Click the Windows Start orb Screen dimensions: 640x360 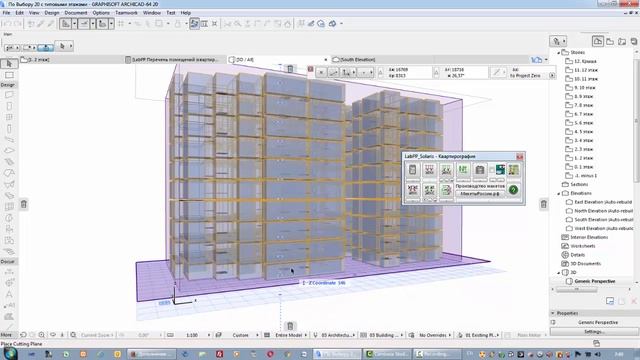tap(10, 353)
